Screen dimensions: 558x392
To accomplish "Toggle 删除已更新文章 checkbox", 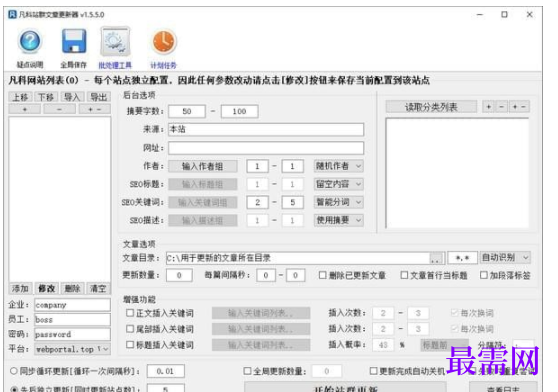I will 322,275.
